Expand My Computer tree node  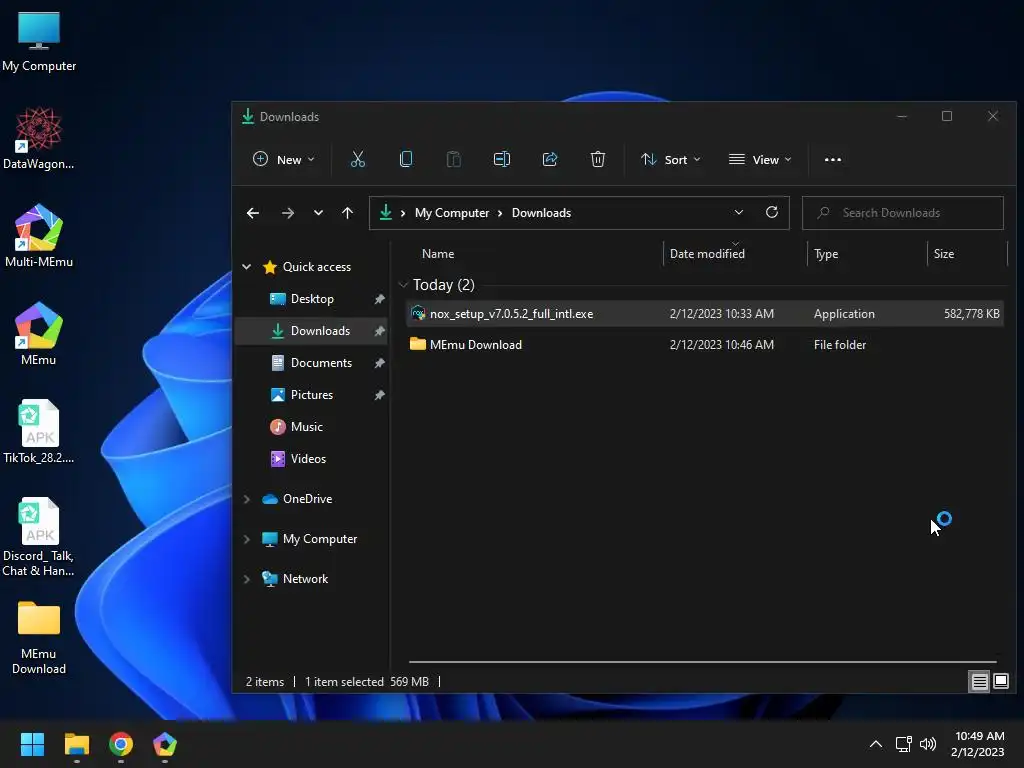(x=247, y=539)
